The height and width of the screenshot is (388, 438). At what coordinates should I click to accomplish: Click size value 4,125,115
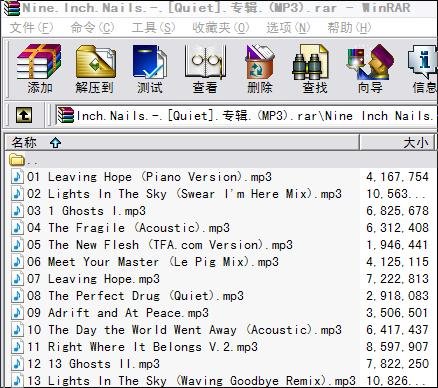(x=397, y=262)
